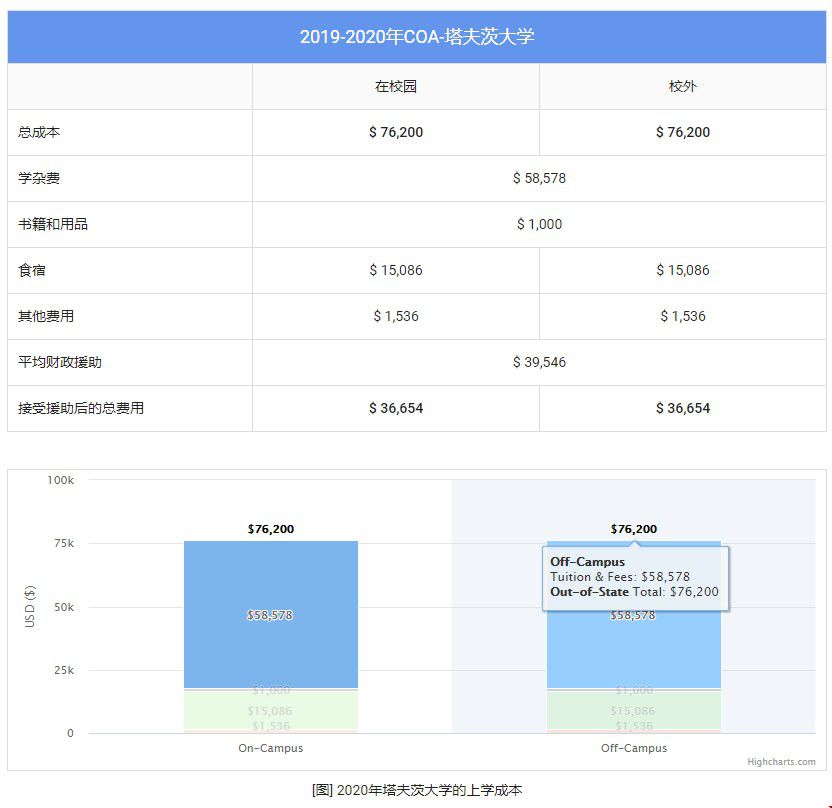Click the 25k y-axis label
The height and width of the screenshot is (808, 832).
[64, 670]
